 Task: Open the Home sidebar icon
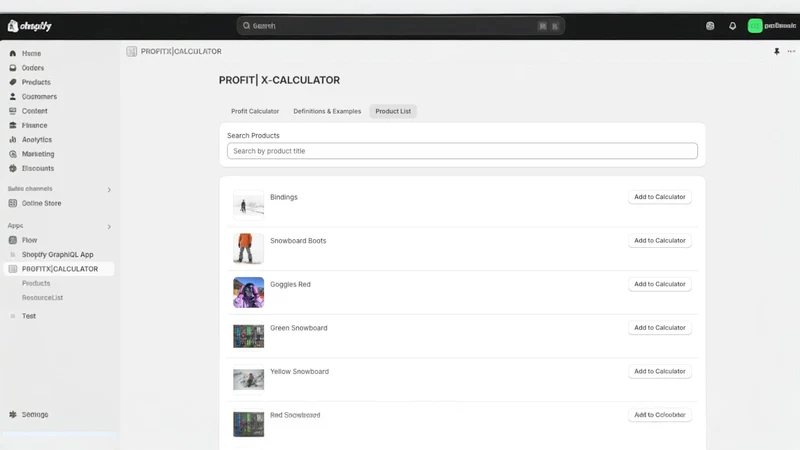pos(13,53)
